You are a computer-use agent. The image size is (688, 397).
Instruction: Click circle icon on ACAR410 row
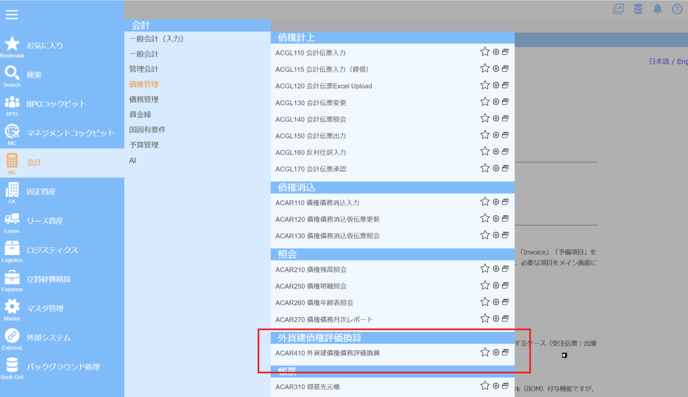pos(496,352)
